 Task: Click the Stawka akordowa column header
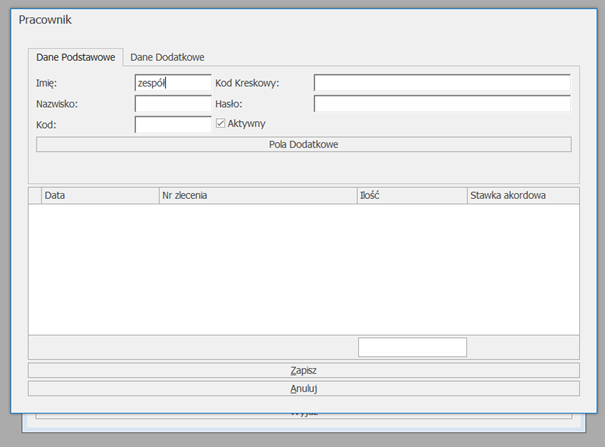(521, 196)
